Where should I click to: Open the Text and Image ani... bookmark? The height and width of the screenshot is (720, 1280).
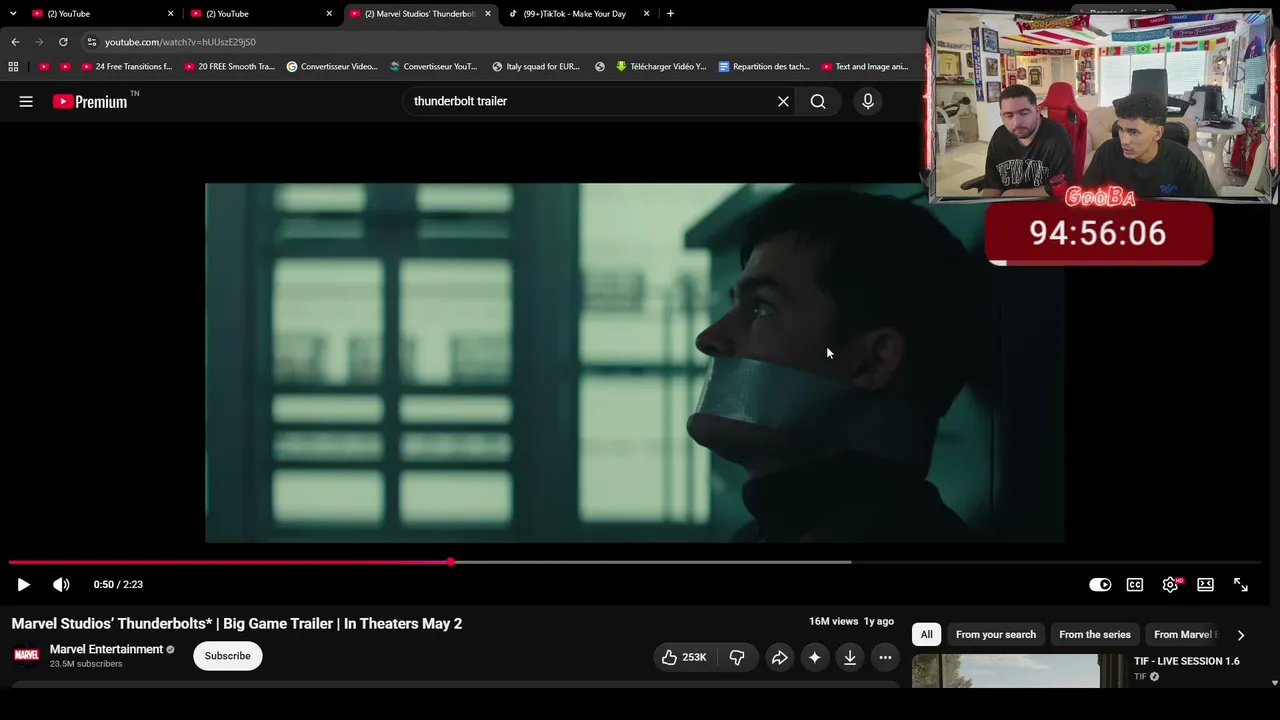865,67
